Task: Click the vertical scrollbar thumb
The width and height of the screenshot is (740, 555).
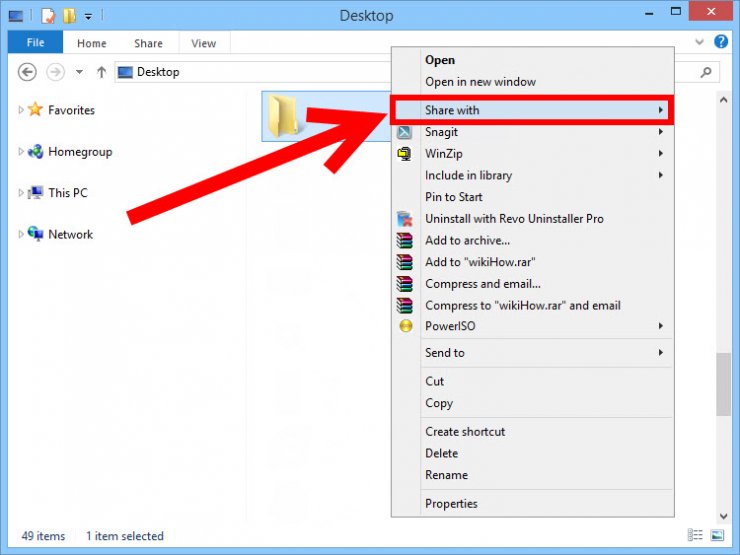Action: (x=723, y=385)
